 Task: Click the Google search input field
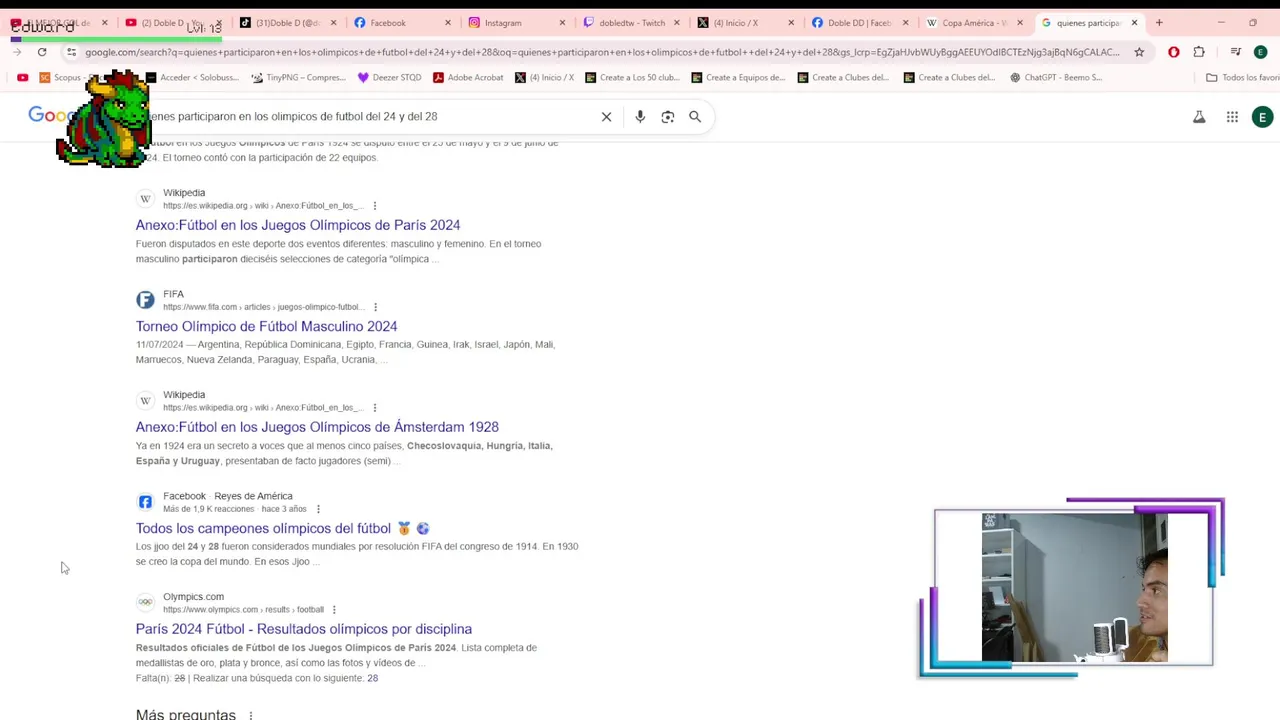(x=365, y=117)
